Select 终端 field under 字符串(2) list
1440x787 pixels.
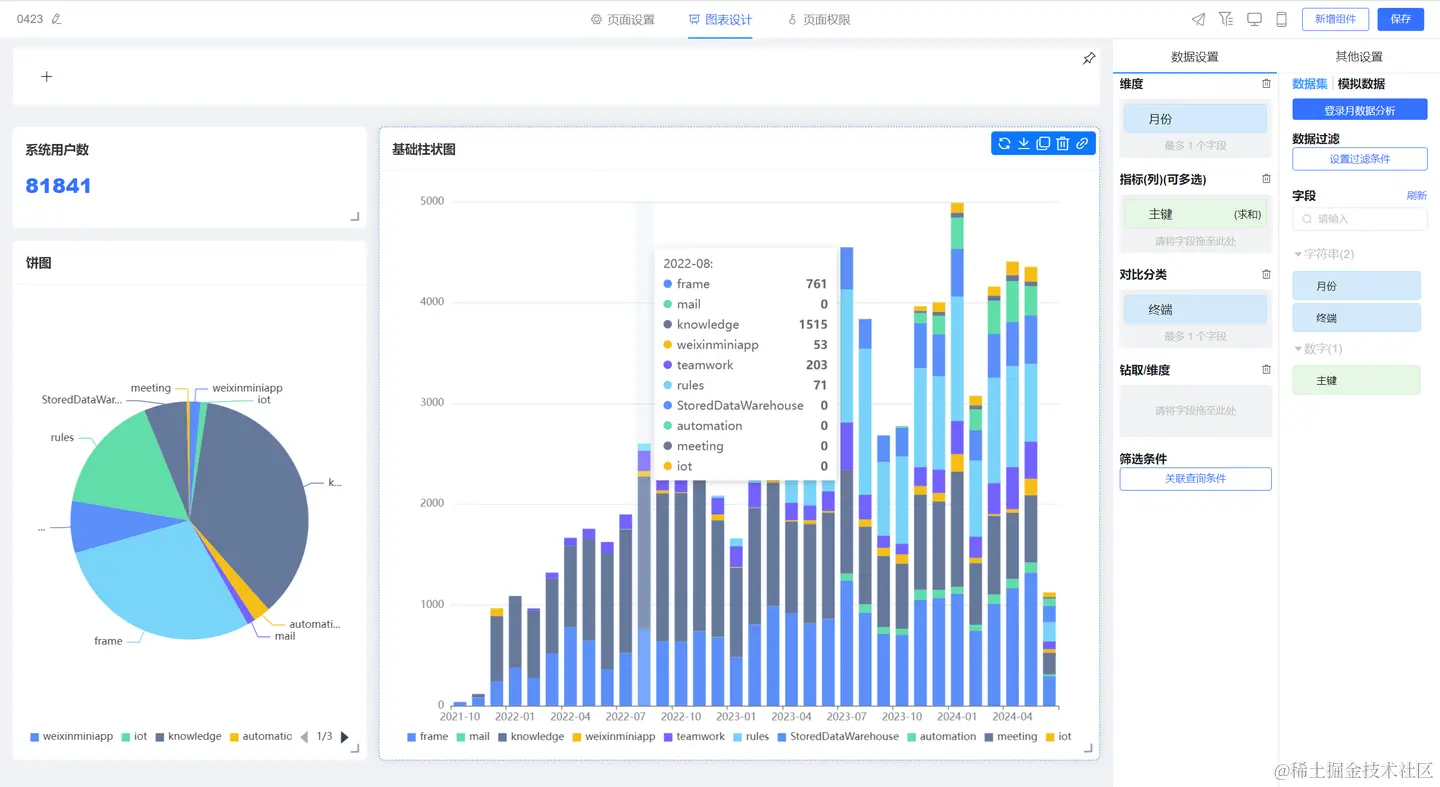1356,318
